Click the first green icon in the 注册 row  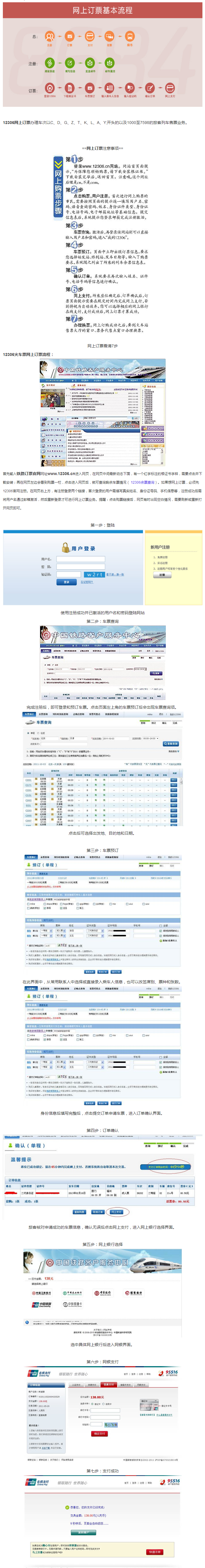click(50, 63)
